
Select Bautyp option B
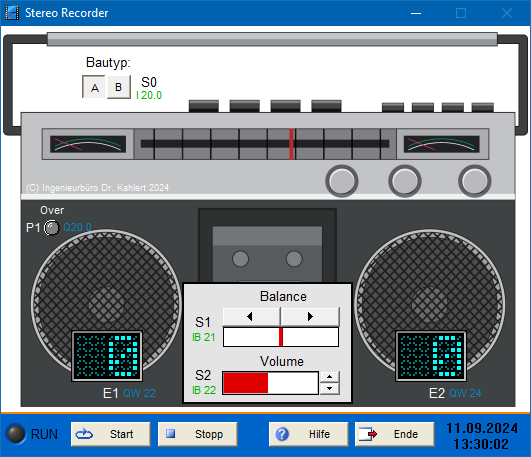119,87
